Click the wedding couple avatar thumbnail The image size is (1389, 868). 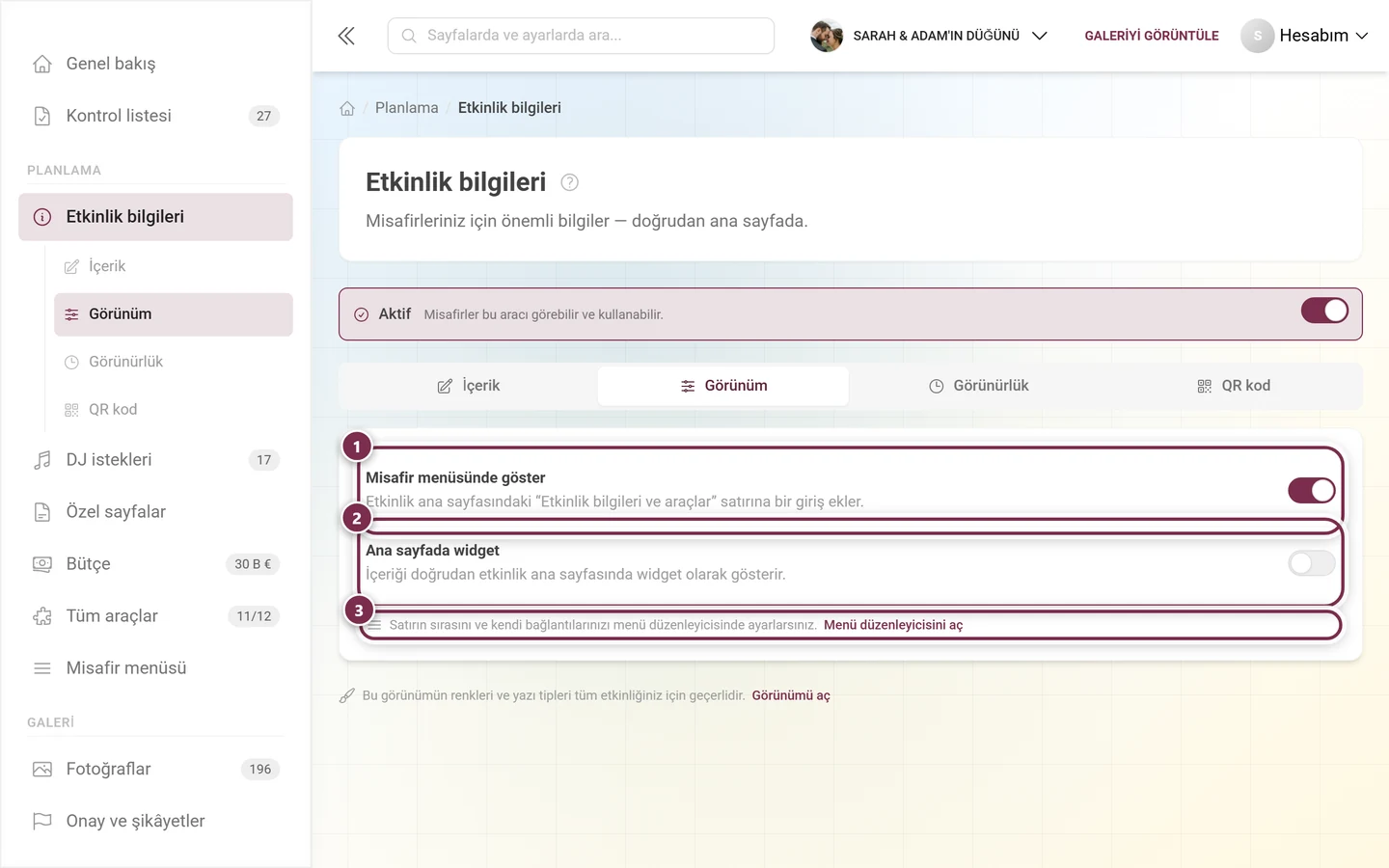(x=827, y=36)
